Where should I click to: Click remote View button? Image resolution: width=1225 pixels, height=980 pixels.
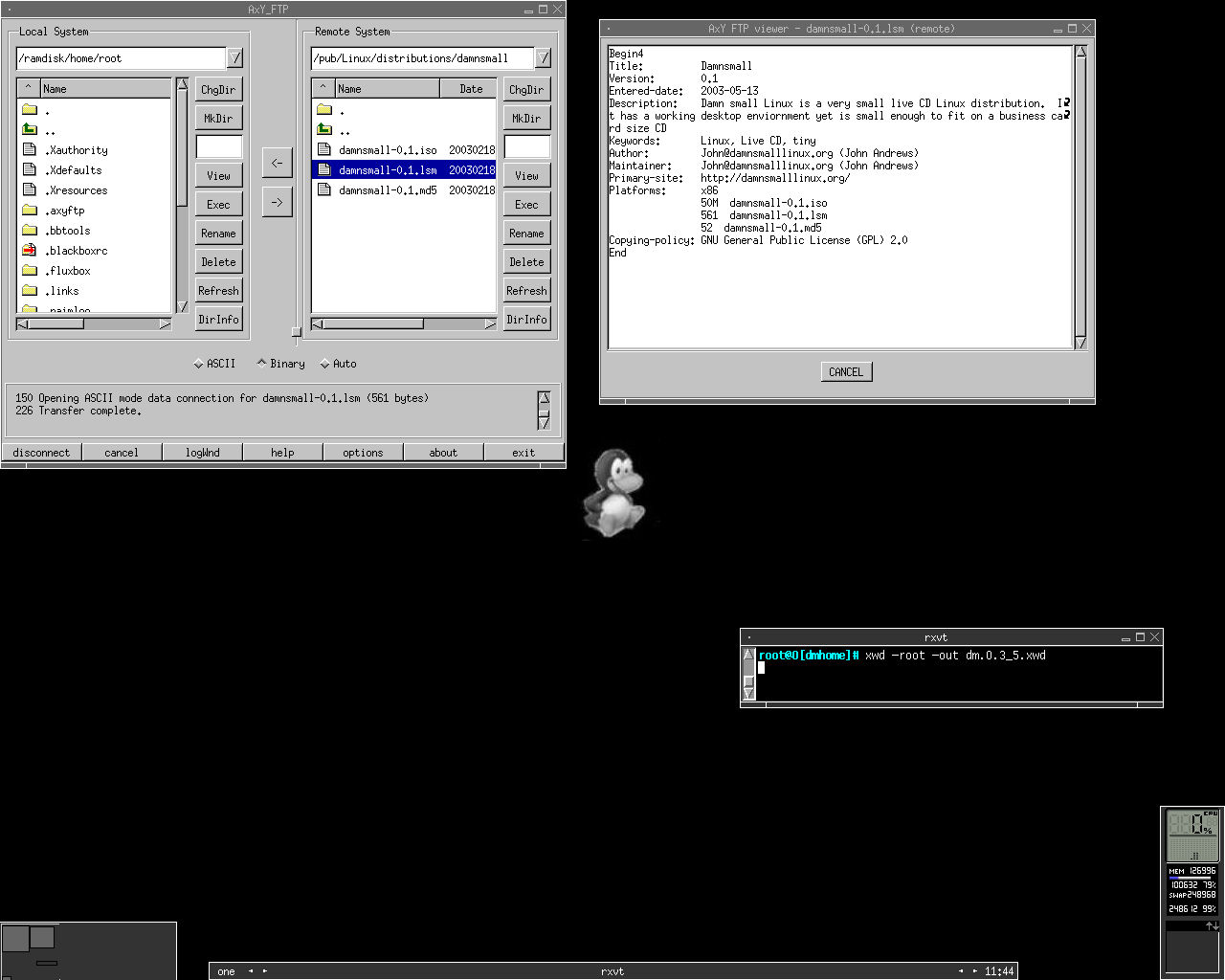[526, 175]
